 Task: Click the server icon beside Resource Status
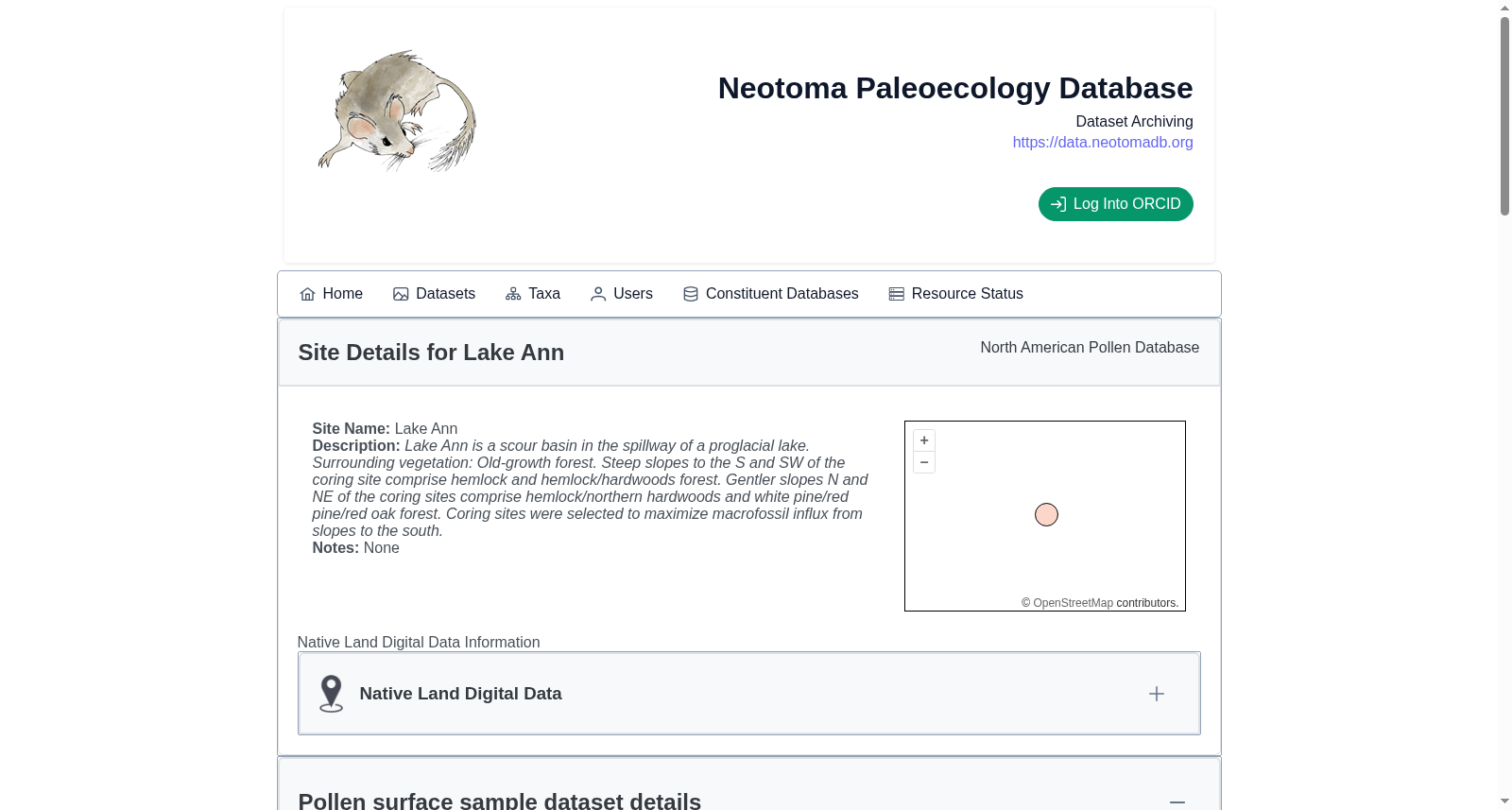(897, 294)
